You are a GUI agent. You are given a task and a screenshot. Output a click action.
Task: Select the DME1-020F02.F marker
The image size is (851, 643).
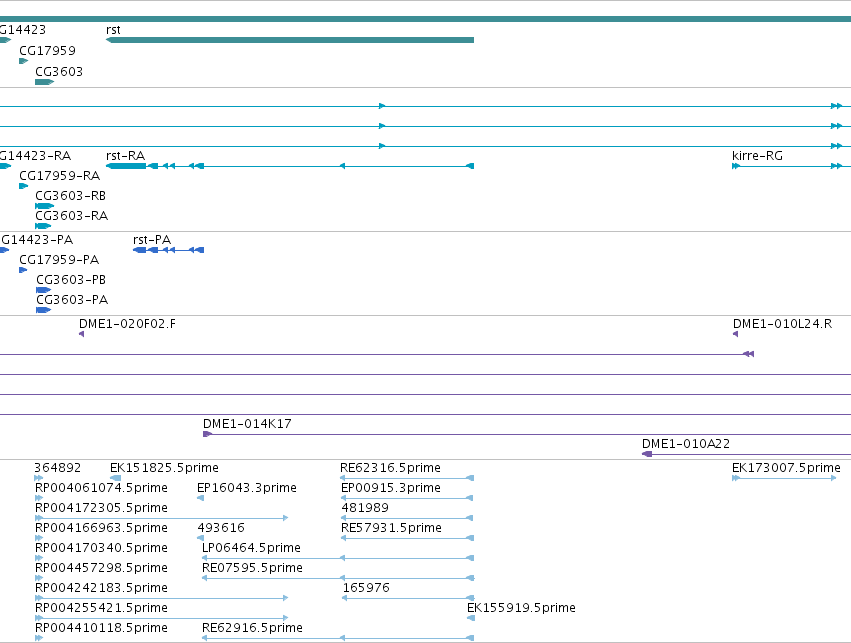coord(81,334)
